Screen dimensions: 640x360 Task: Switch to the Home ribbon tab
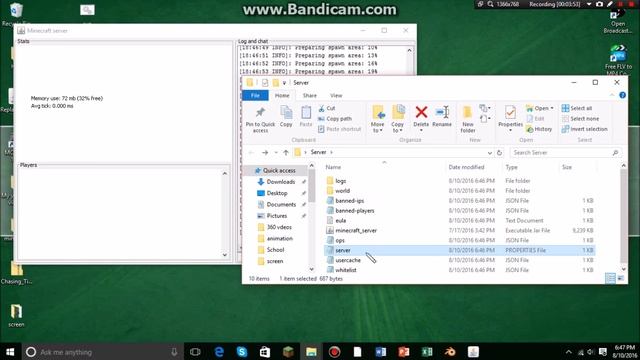pos(282,95)
